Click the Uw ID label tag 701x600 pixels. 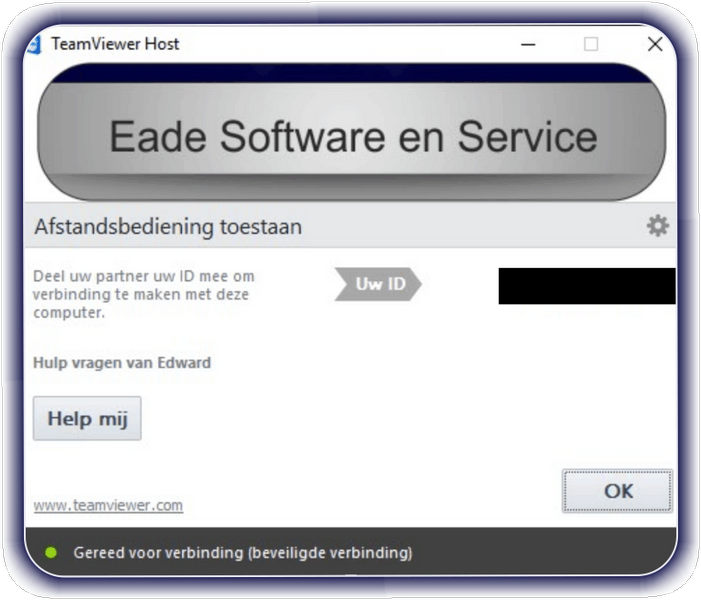click(378, 284)
